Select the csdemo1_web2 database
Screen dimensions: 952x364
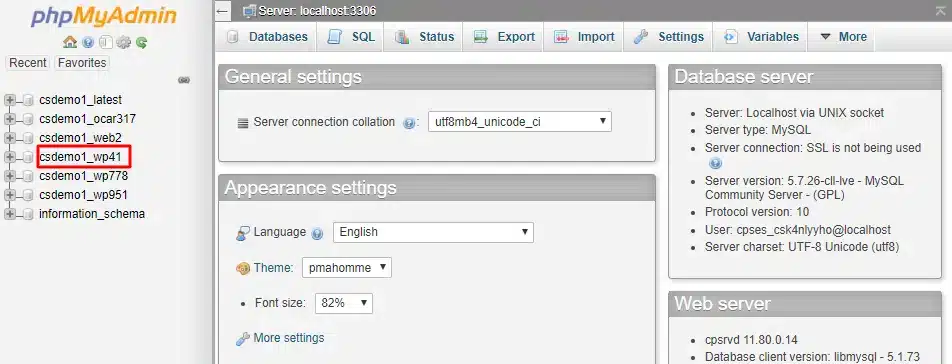tap(80, 138)
